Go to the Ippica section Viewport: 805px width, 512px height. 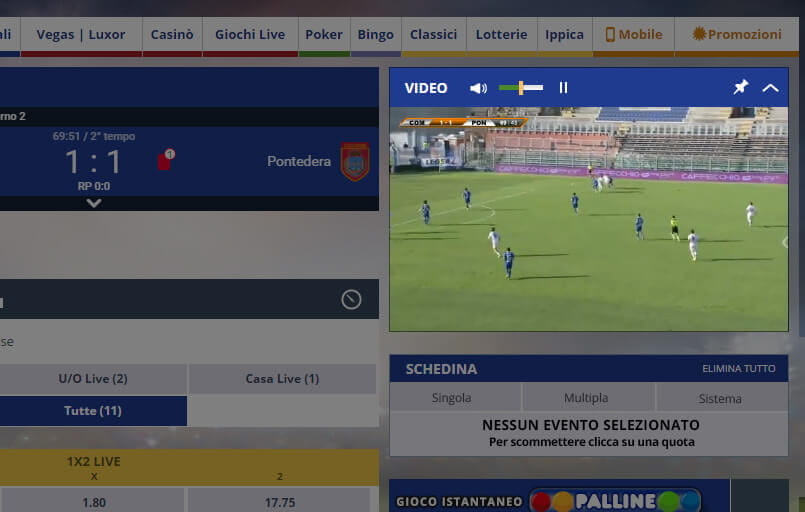(x=565, y=34)
